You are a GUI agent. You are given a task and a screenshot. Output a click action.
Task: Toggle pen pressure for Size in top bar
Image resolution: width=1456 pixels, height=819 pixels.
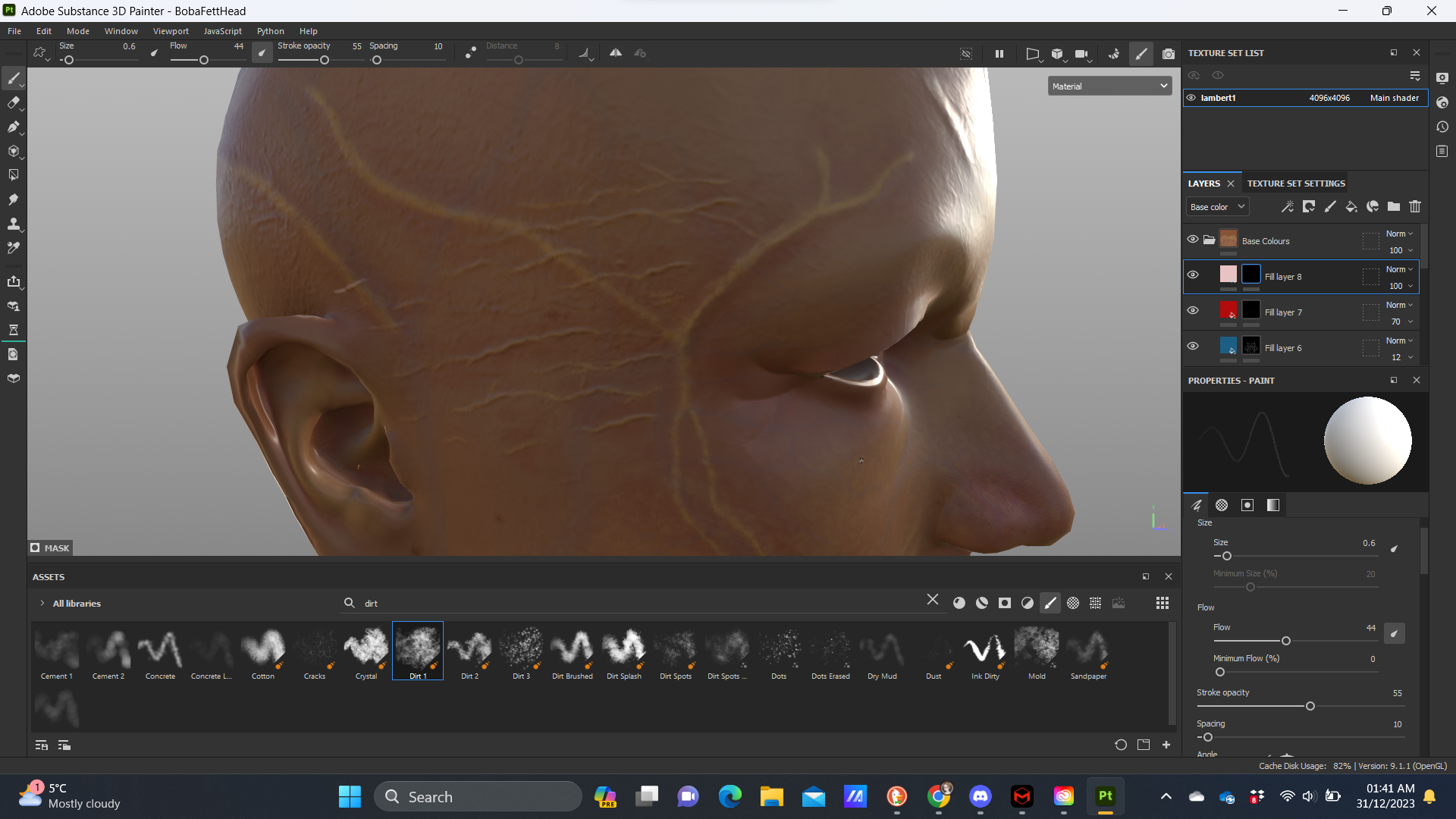click(x=154, y=53)
